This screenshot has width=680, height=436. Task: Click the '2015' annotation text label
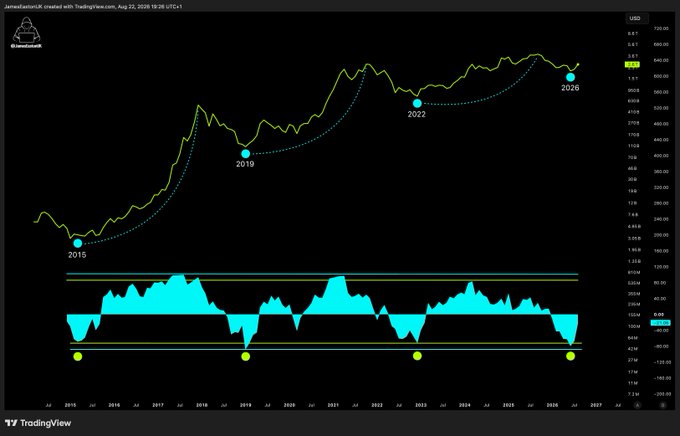click(77, 255)
